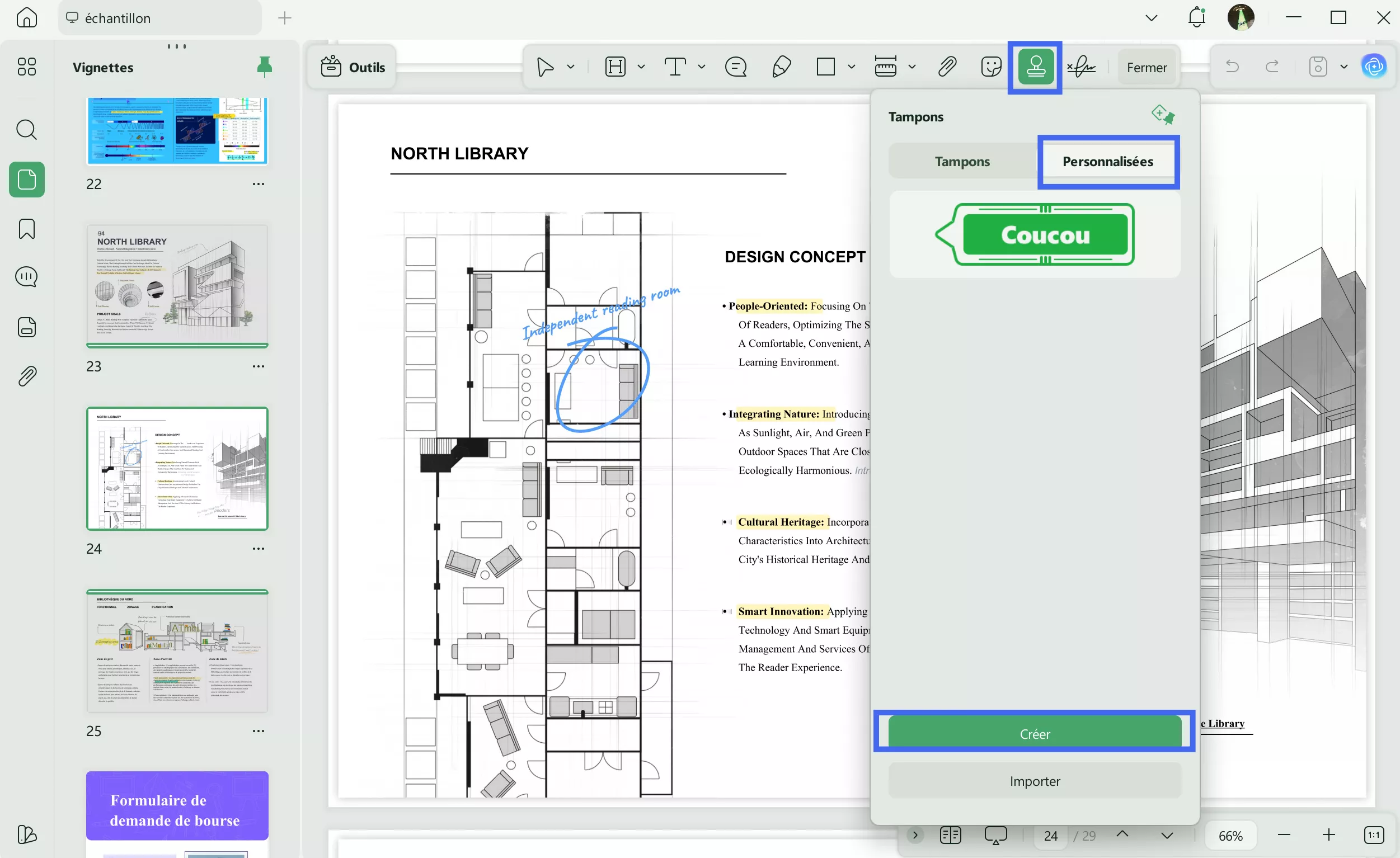The image size is (1400, 858).
Task: Toggle the pin on Vignettes panel
Action: click(x=264, y=67)
